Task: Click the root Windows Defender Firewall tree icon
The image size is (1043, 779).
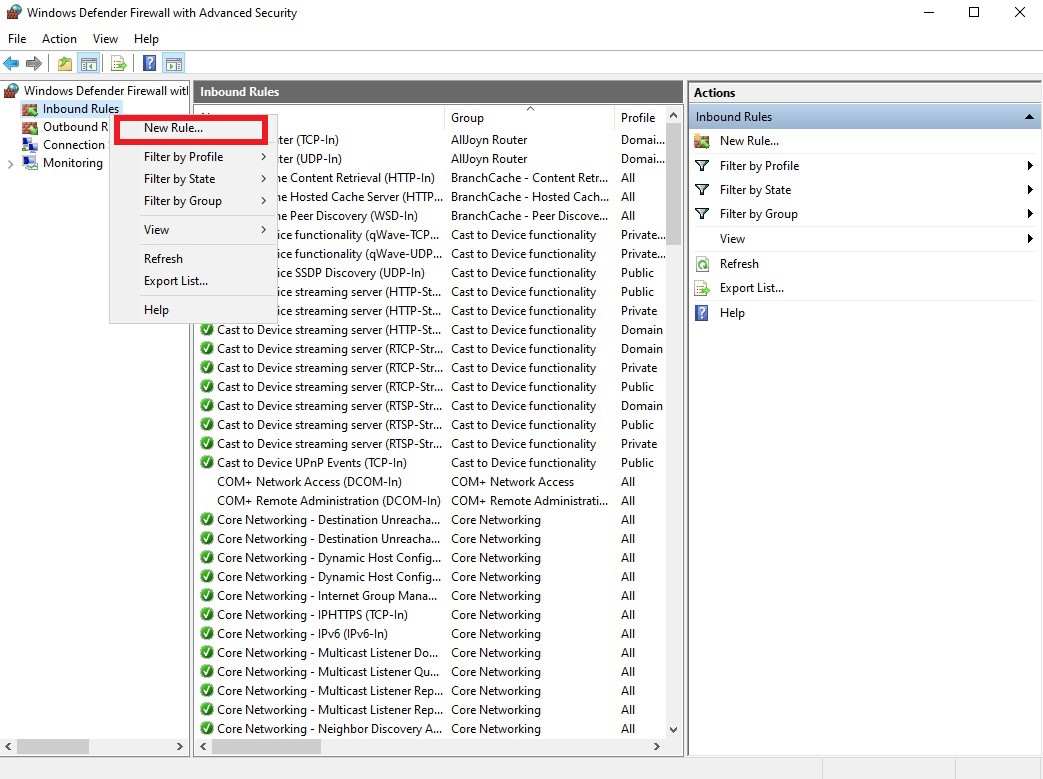Action: (x=12, y=90)
